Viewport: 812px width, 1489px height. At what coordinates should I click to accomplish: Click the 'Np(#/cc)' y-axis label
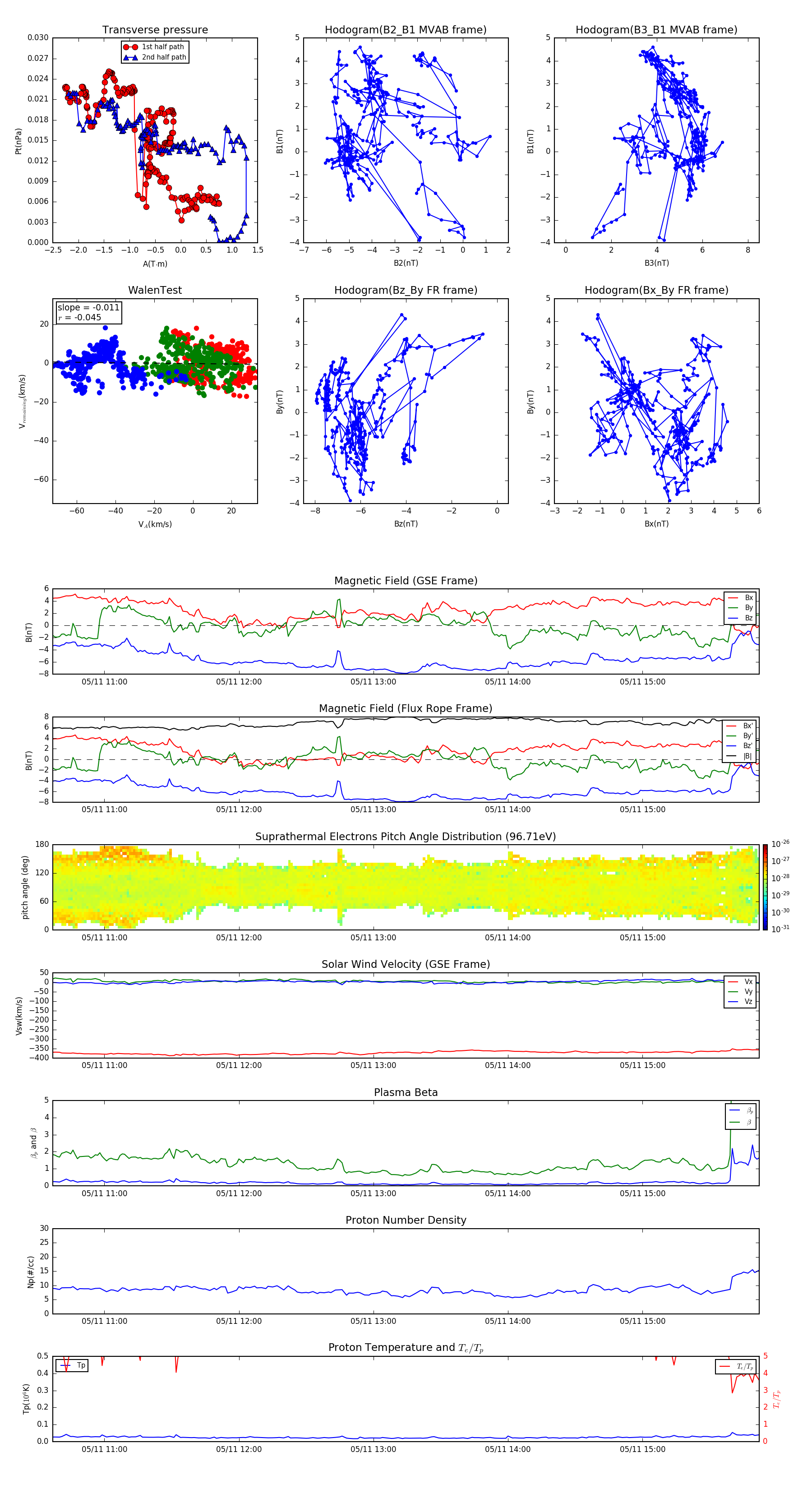click(31, 1272)
